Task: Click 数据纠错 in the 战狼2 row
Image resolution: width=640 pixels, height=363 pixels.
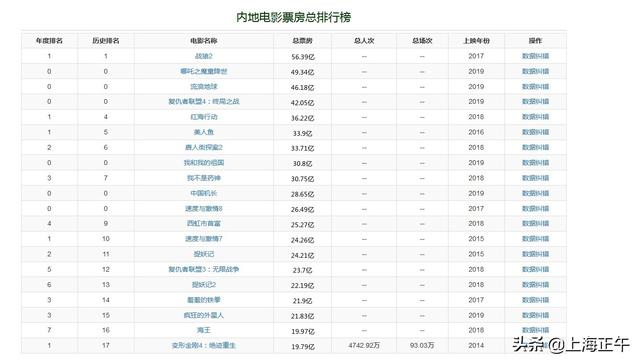Action: 535,56
